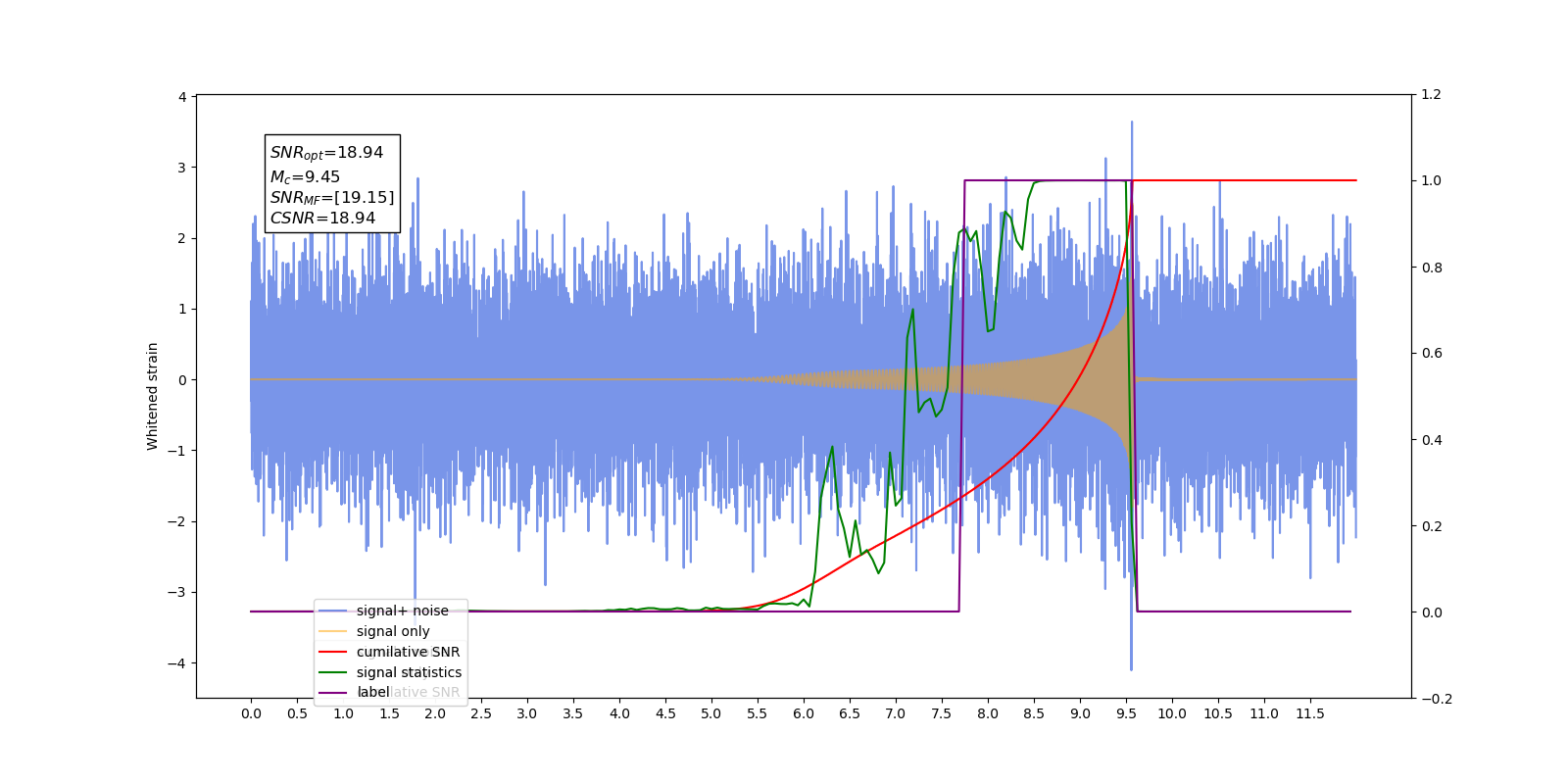
Task: Click the left y-axis tick label 2
Action: (182, 238)
